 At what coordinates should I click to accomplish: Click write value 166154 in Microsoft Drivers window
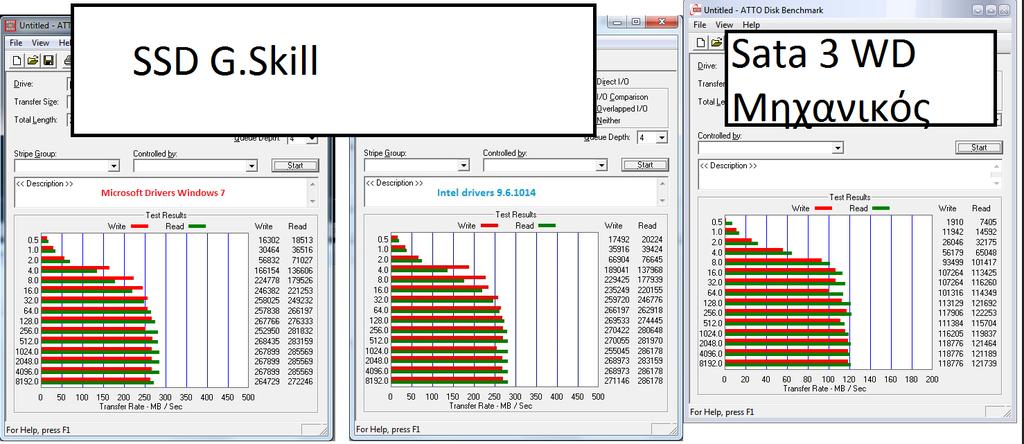[x=266, y=270]
